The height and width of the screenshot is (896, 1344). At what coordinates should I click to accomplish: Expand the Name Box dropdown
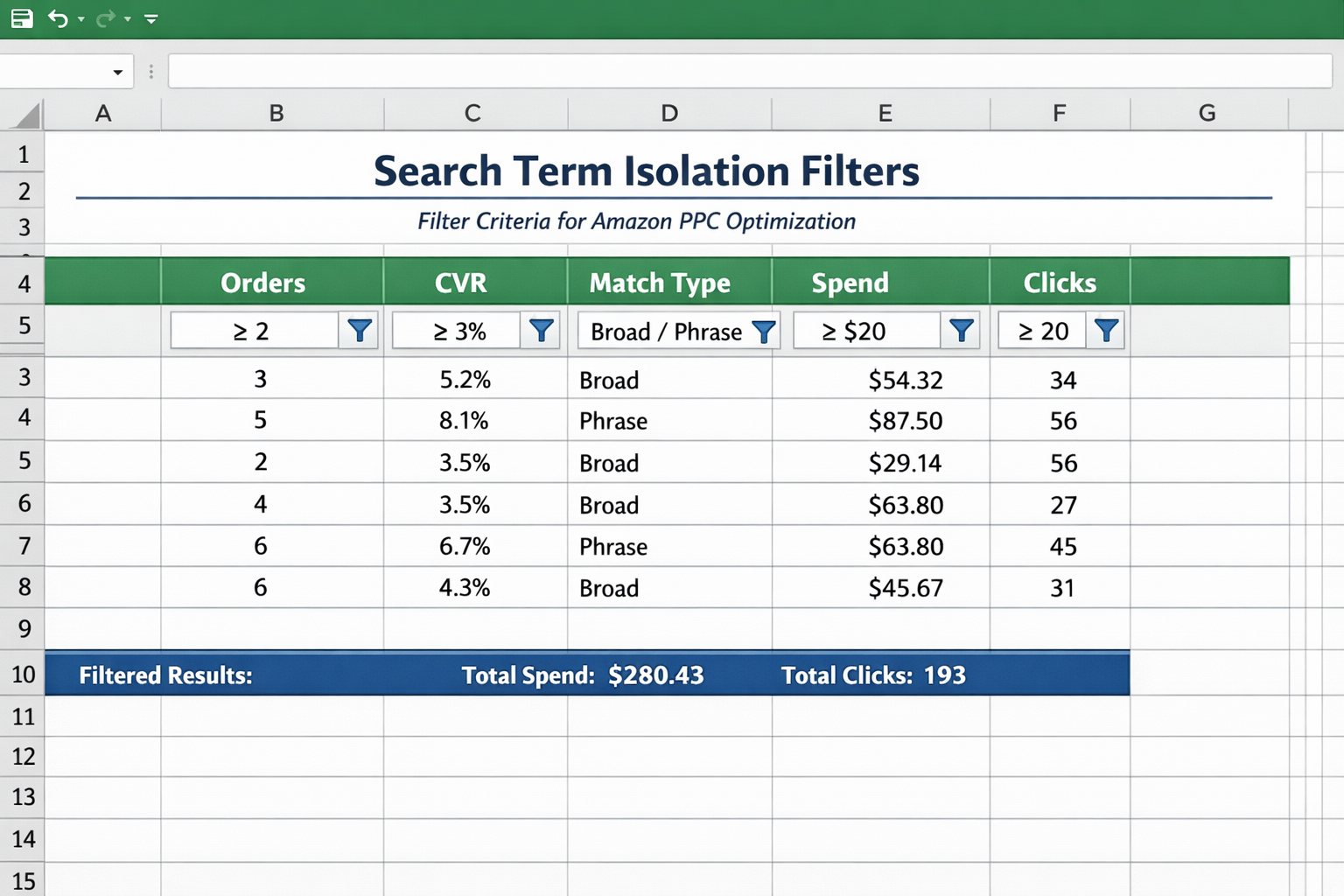[x=117, y=72]
